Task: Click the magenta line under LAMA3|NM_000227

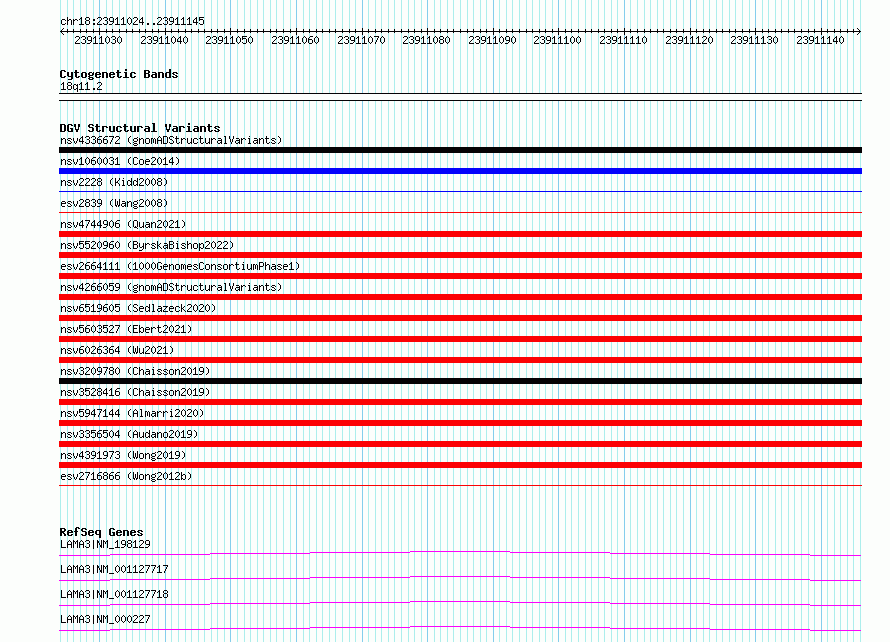Action: pos(460,628)
